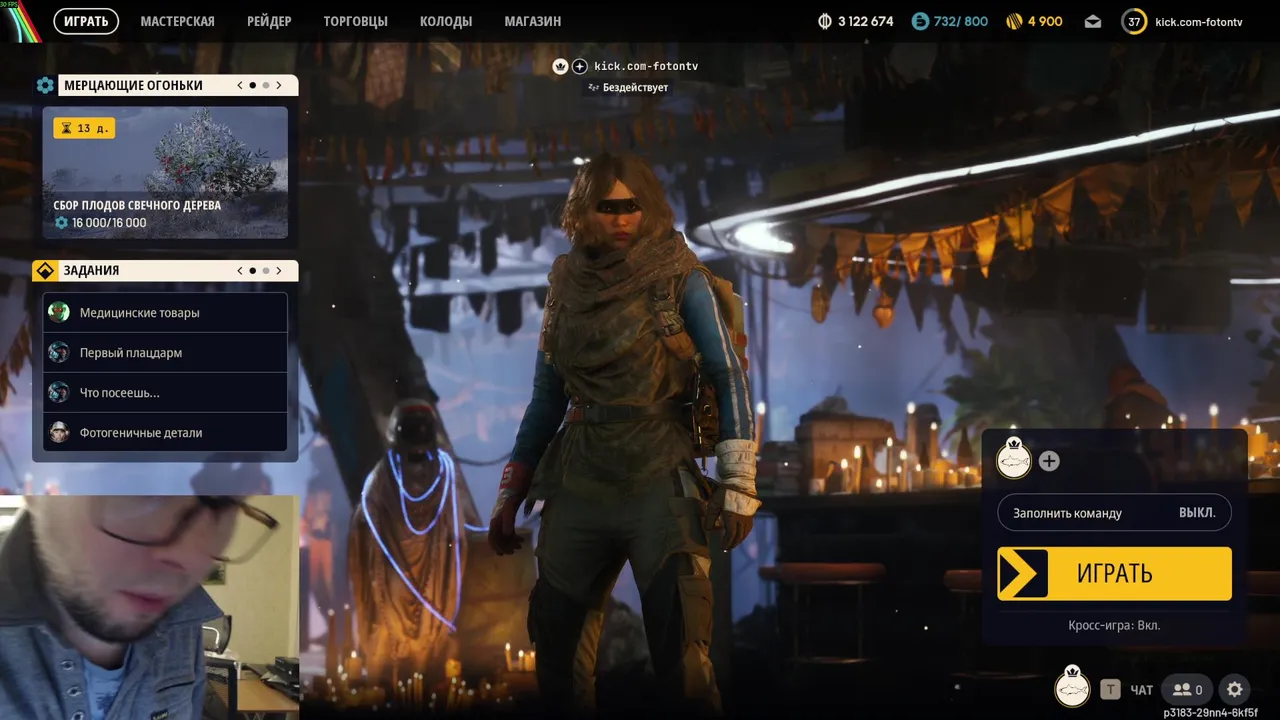
Task: Open the friends list showing 0 online
Action: point(1187,689)
